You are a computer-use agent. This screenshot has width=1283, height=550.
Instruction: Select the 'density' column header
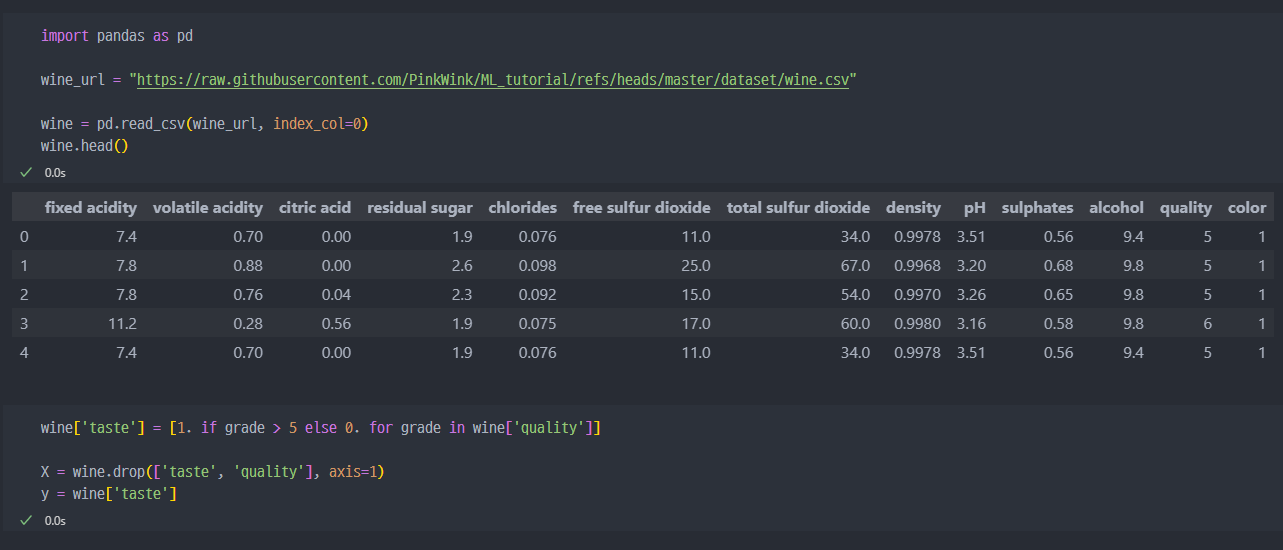click(x=913, y=208)
